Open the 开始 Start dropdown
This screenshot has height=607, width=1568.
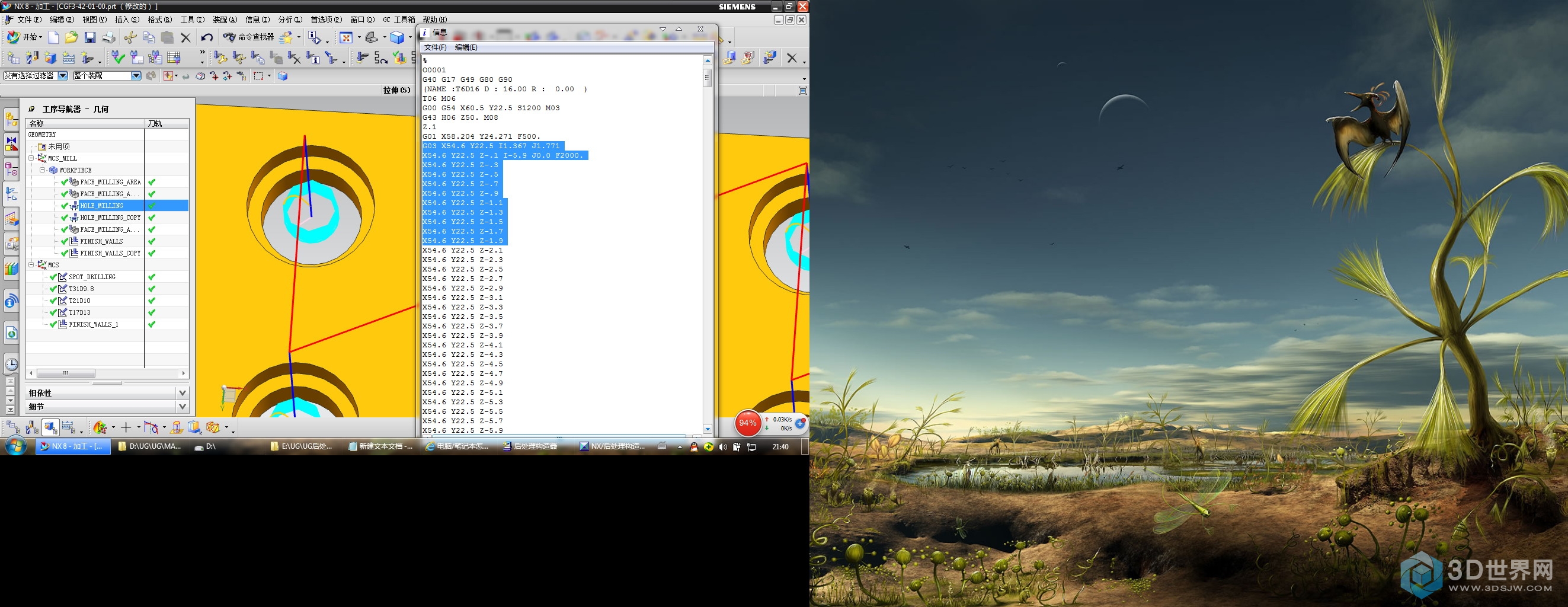[24, 38]
